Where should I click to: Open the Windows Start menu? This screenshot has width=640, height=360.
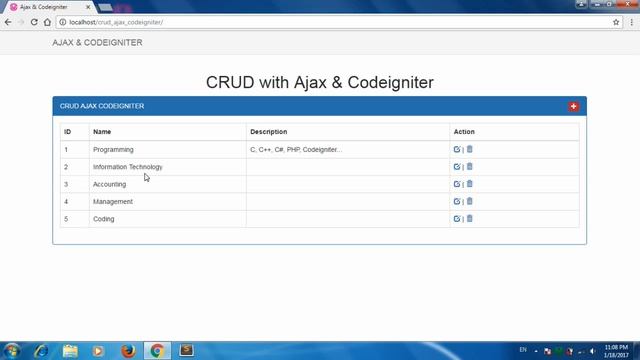pos(12,351)
